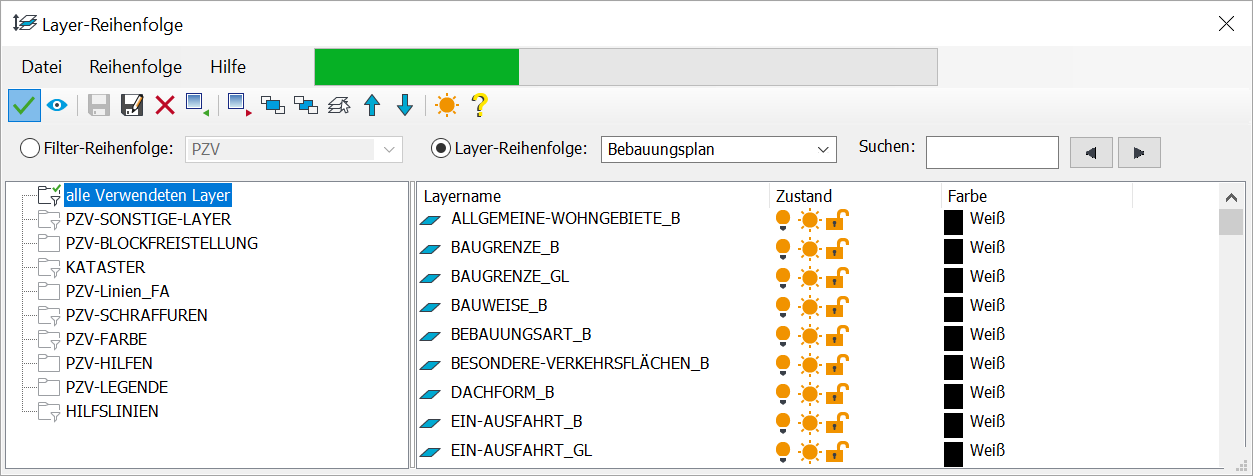The width and height of the screenshot is (1253, 476).
Task: Click the blue down arrow icon
Action: (x=405, y=104)
